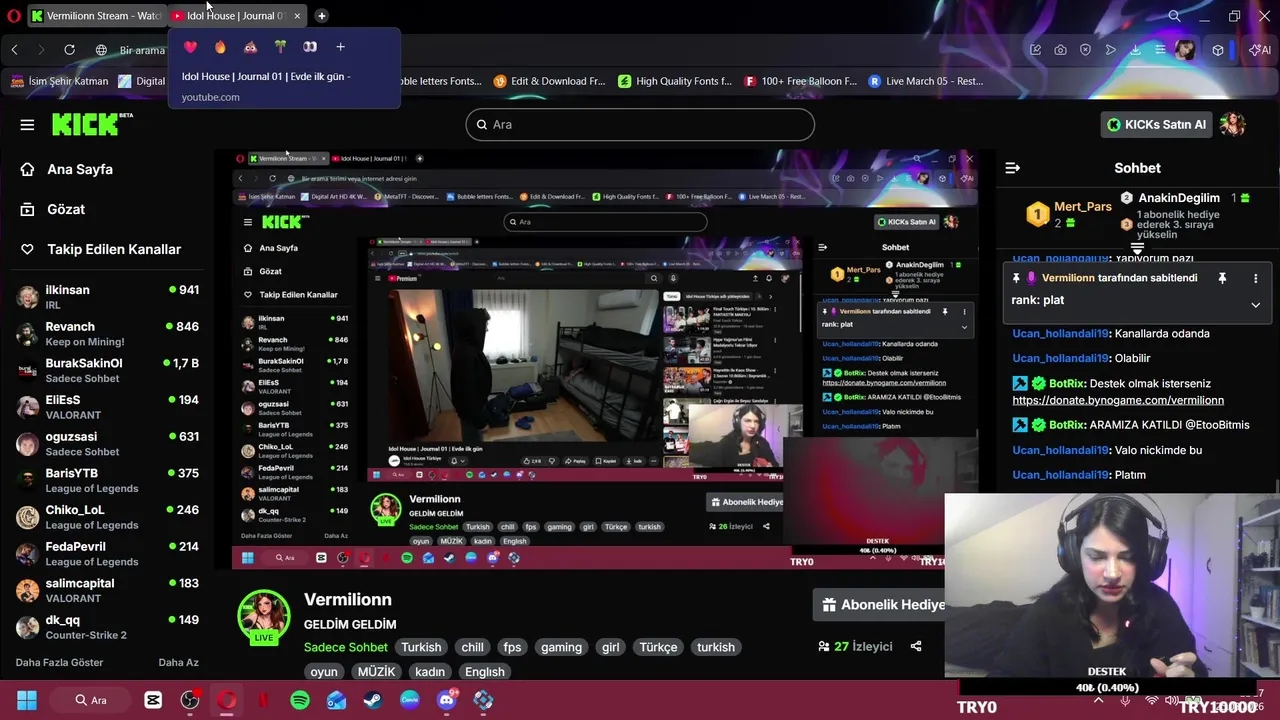Image resolution: width=1280 pixels, height=720 pixels.
Task: Open the 100+ Free Balloon F... bookmark
Action: pyautogui.click(x=800, y=81)
